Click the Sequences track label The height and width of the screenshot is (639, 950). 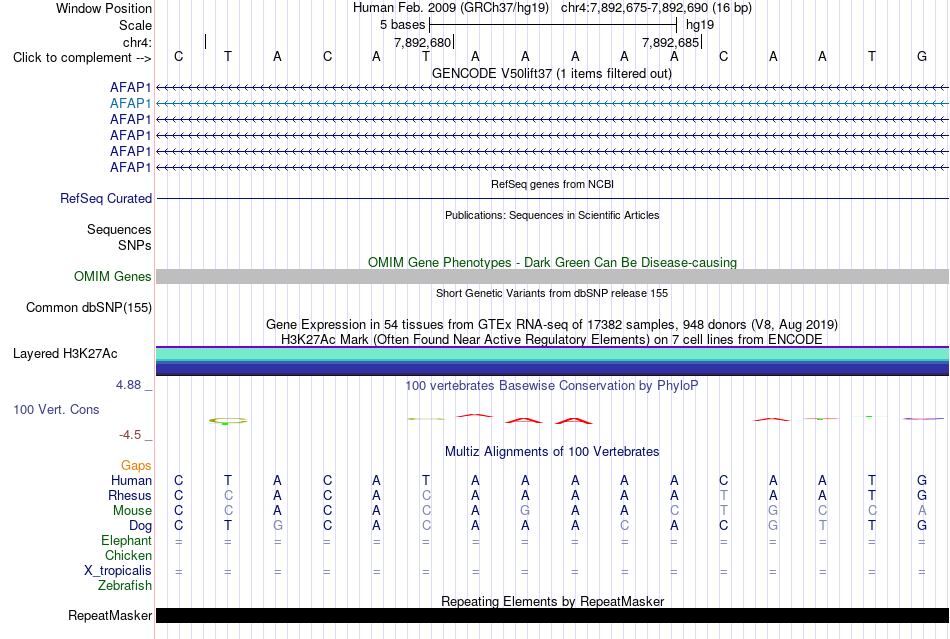coord(119,230)
